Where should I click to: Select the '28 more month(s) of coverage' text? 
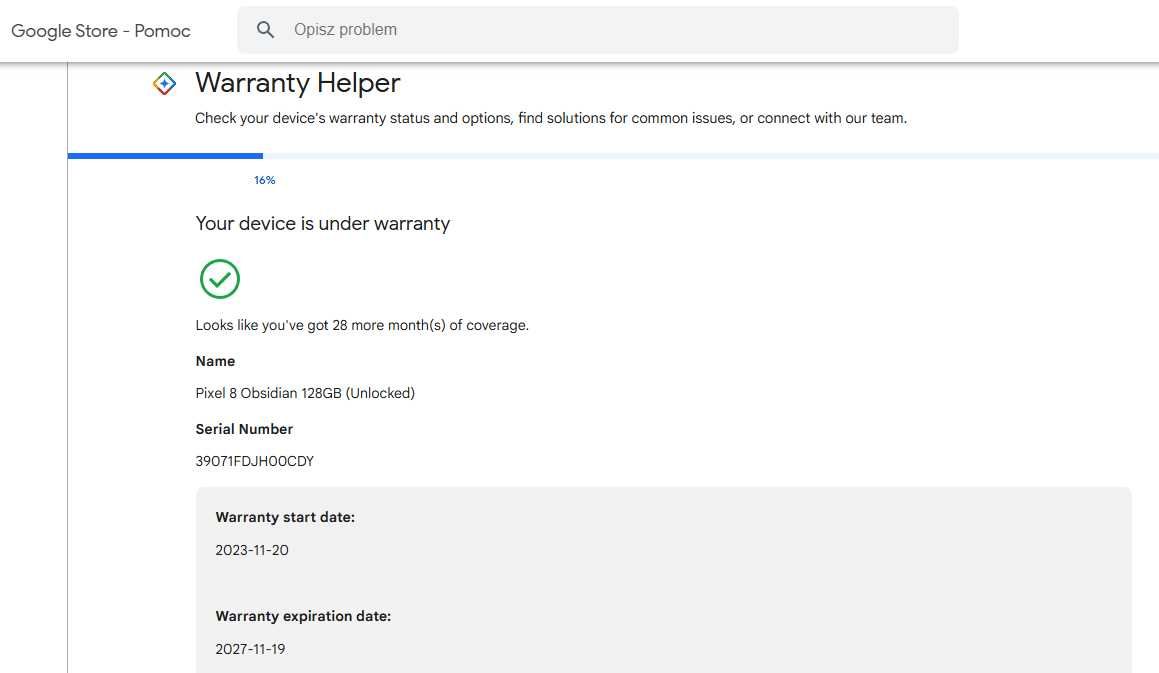tap(430, 325)
